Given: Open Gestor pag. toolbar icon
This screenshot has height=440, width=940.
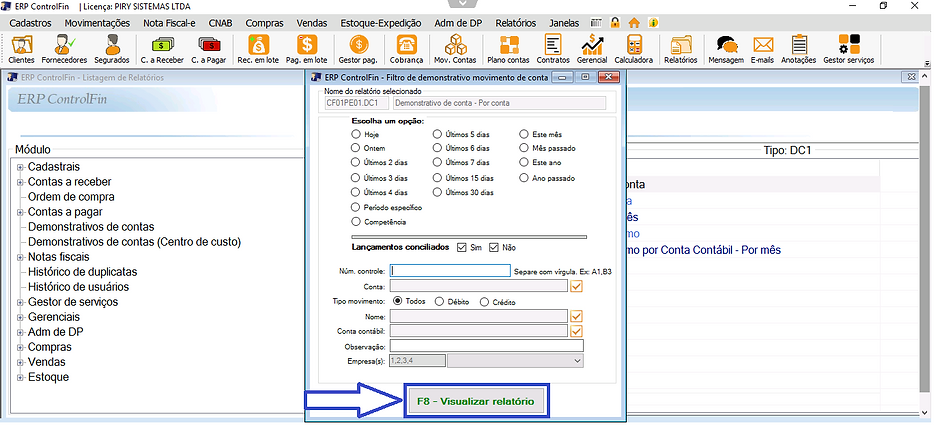Looking at the screenshot, I should click(x=358, y=49).
